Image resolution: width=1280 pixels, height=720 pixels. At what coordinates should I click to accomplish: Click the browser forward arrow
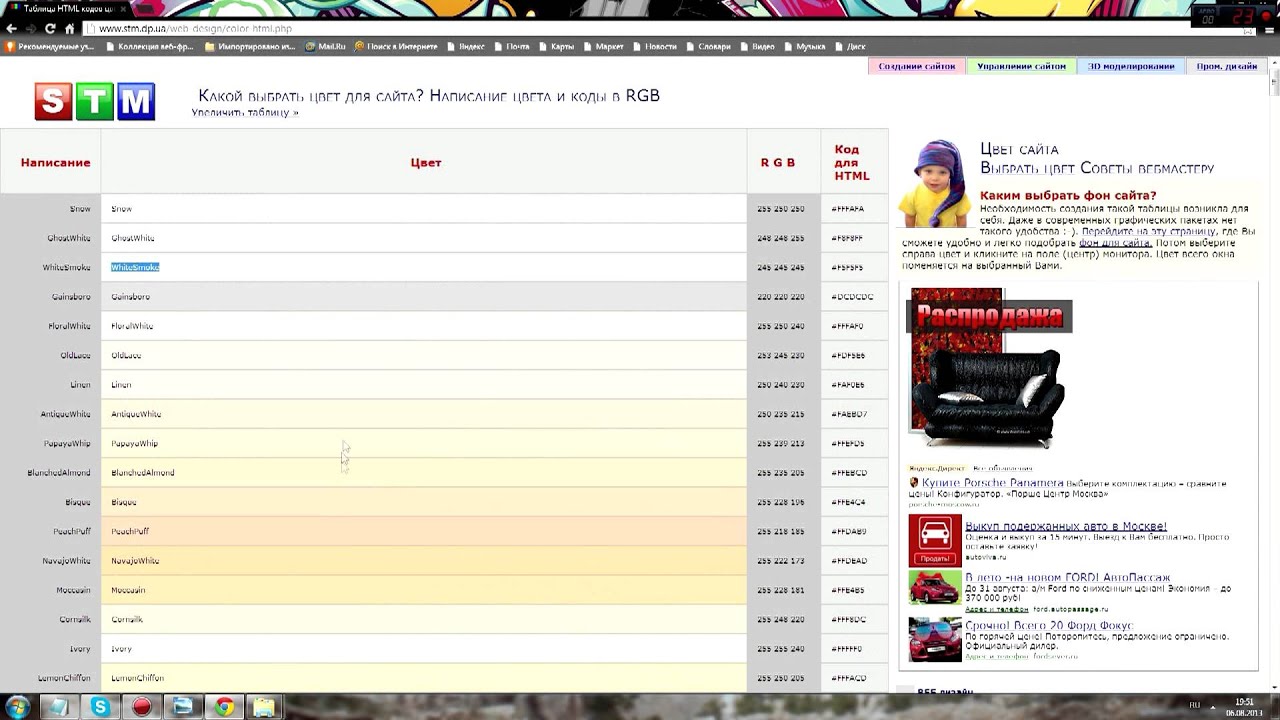click(x=31, y=29)
